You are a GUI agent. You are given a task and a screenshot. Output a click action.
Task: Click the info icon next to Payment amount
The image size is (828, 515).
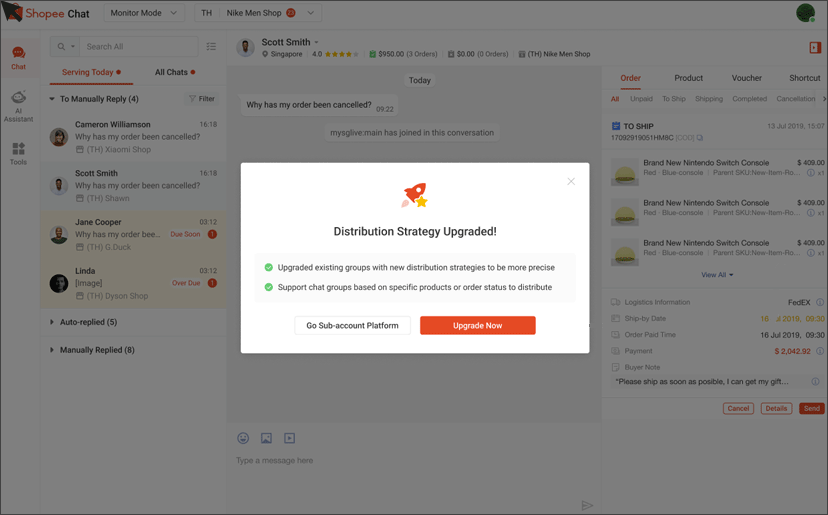(x=820, y=351)
